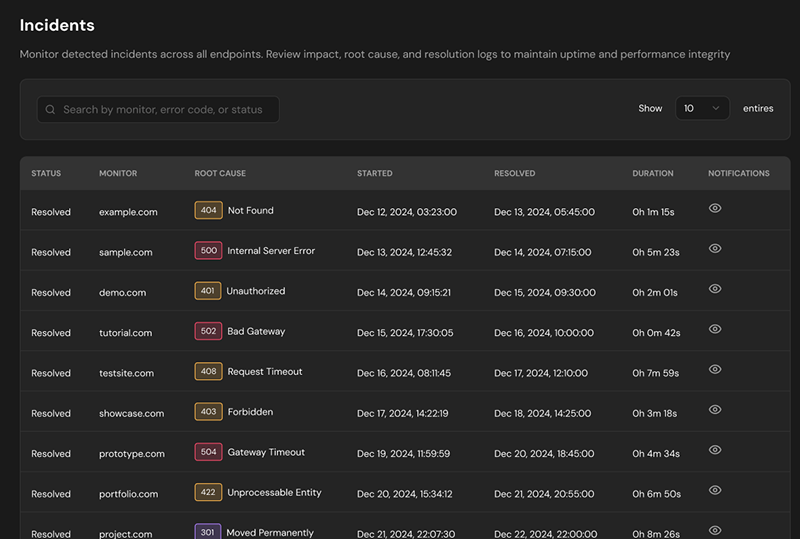800x539 pixels.
Task: Sort by the Duration column header
Action: 653,174
